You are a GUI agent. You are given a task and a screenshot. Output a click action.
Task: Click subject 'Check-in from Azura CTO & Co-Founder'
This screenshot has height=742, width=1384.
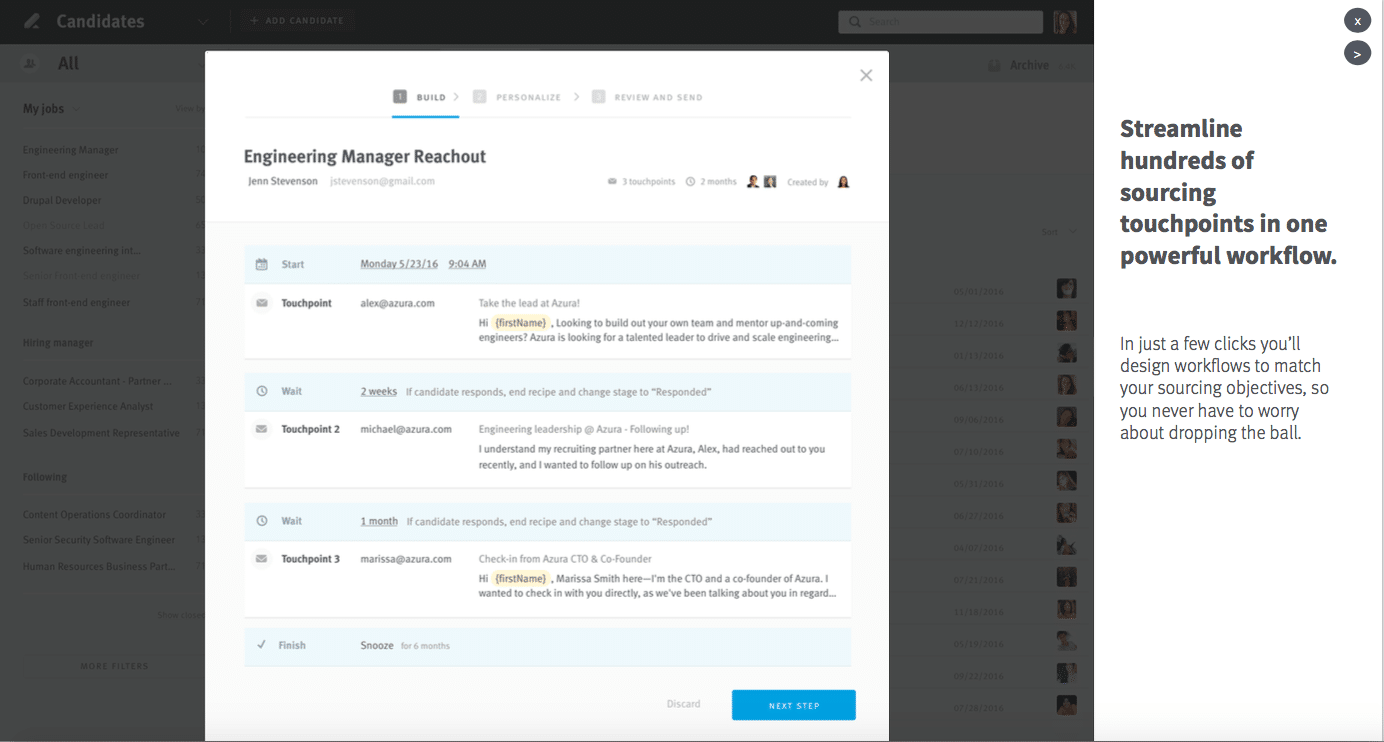(x=565, y=559)
